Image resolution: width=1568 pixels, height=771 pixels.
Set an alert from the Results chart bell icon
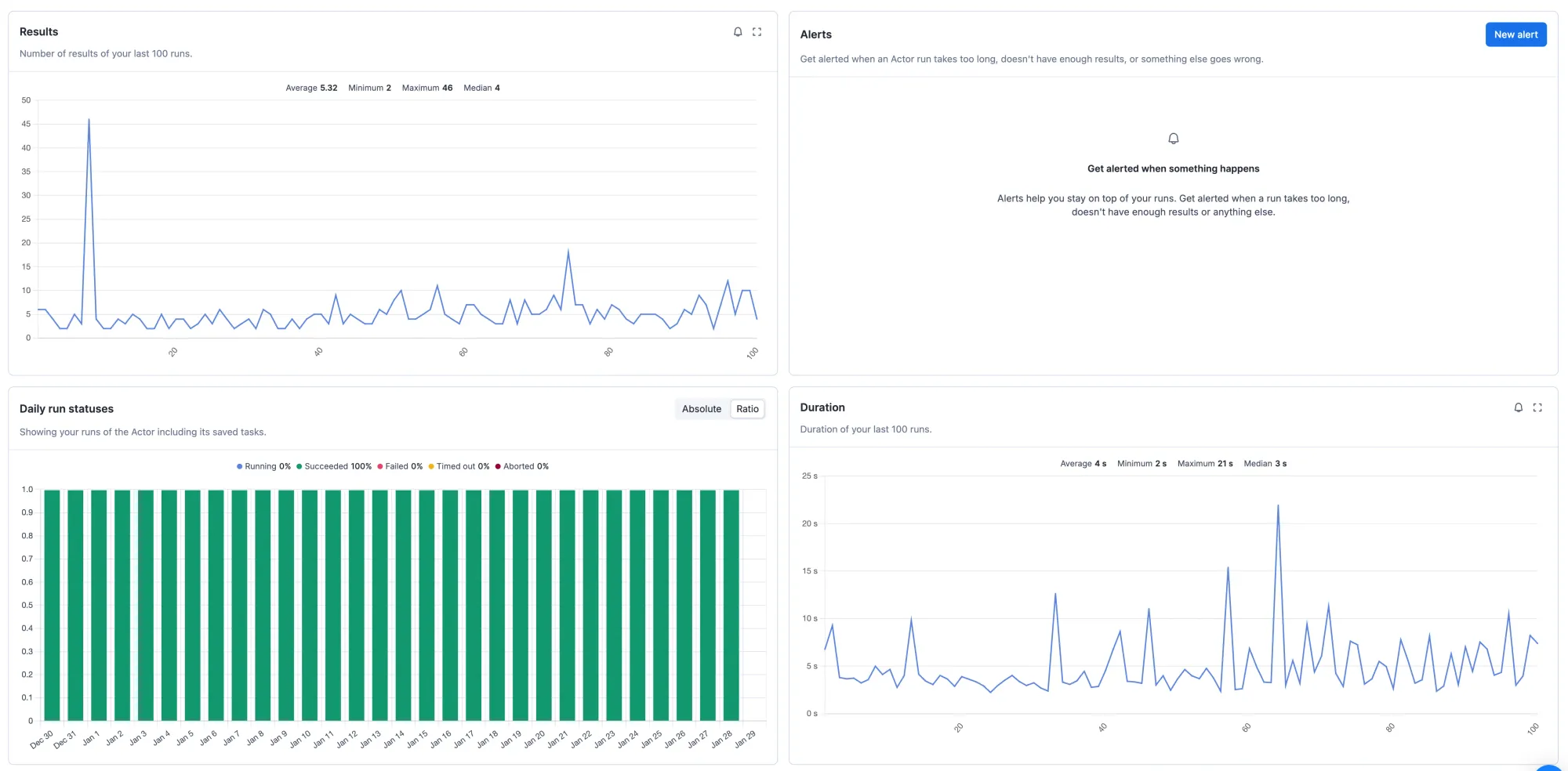pos(737,31)
